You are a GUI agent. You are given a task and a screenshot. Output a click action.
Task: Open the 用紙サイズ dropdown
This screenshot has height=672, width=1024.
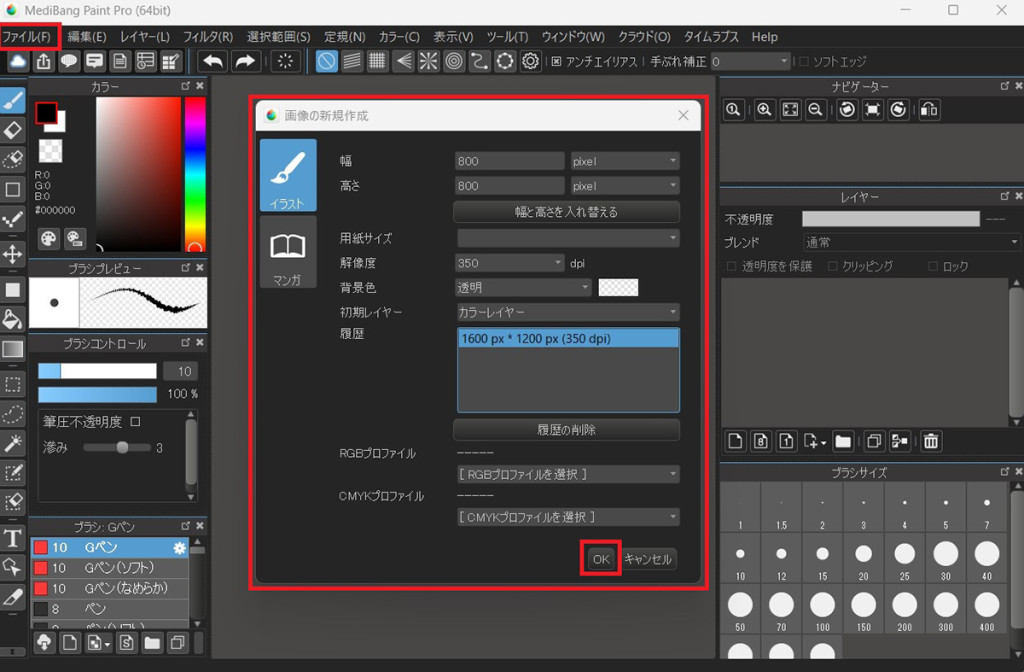[x=568, y=238]
